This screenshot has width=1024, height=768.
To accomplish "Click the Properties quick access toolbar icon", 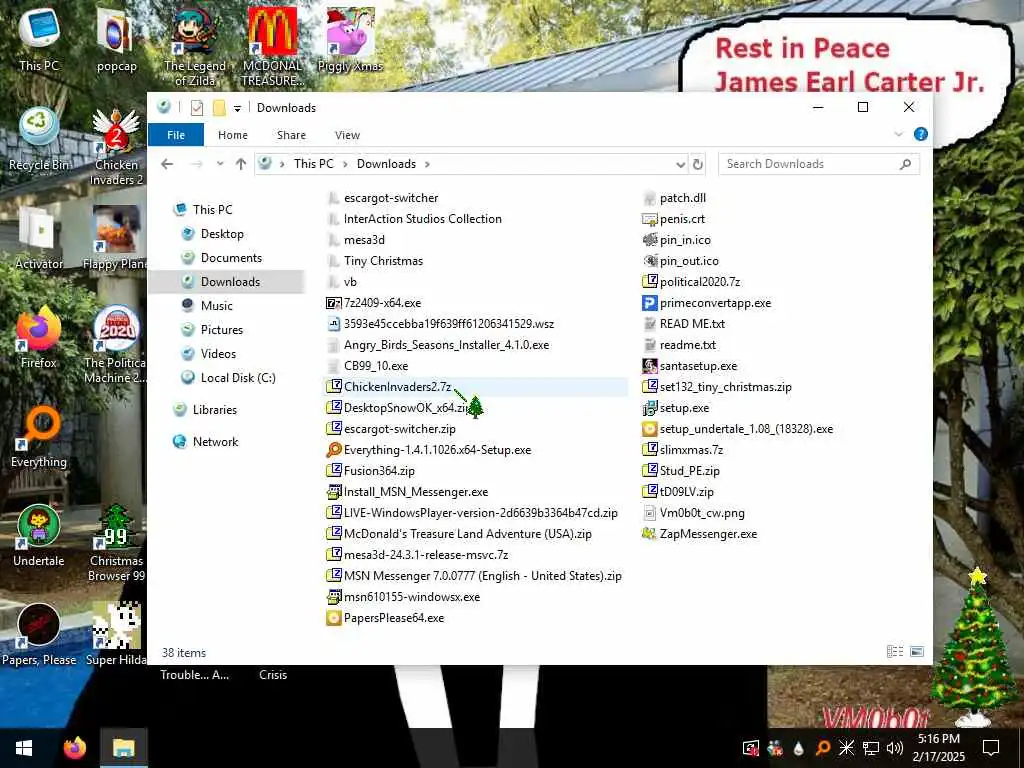I will coord(197,108).
